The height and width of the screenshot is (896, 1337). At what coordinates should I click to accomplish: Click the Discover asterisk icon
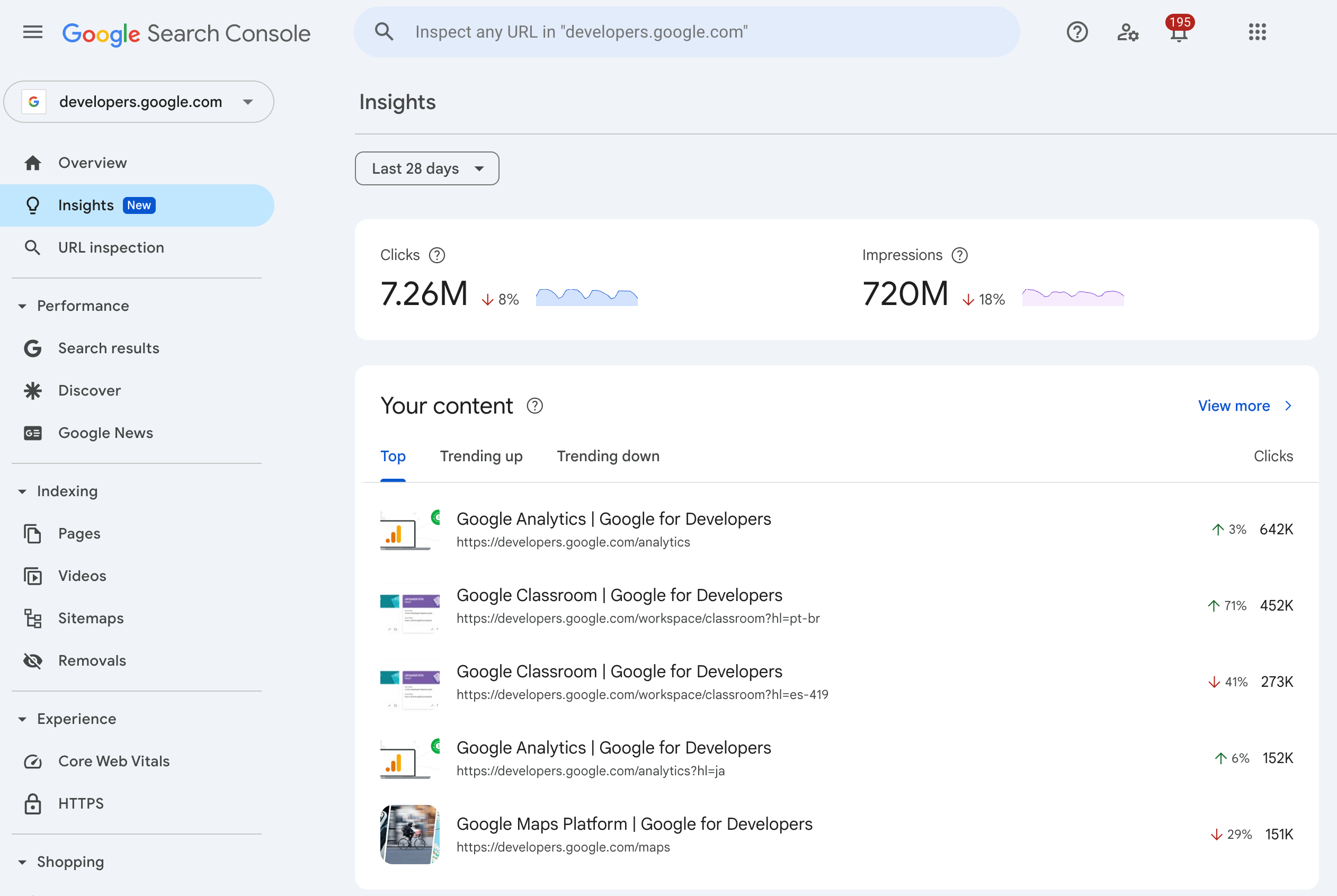[33, 390]
